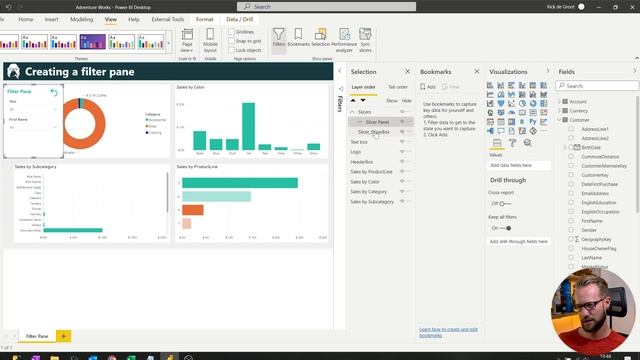Insert a slicer visual

tap(490, 122)
